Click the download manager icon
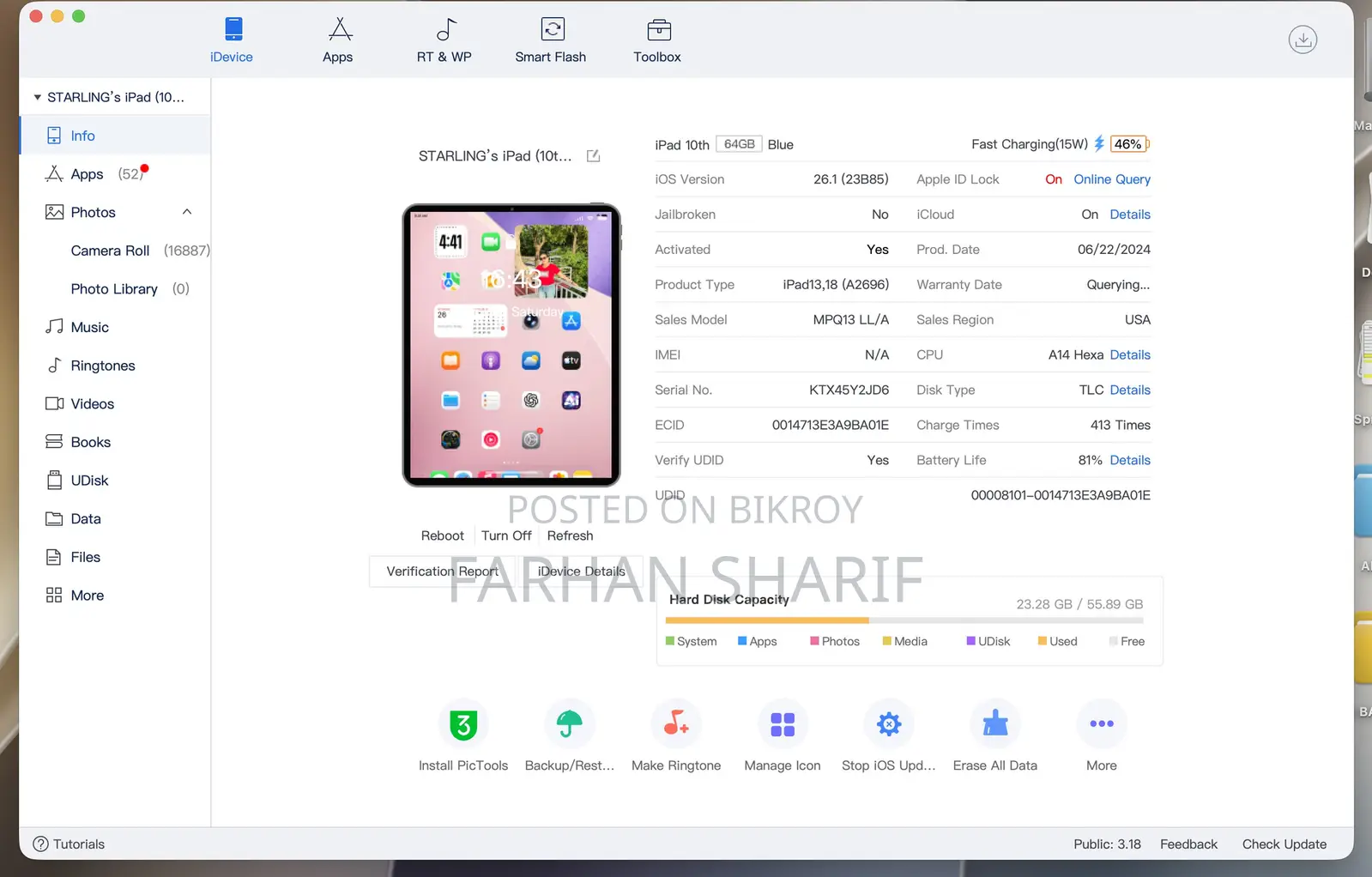 coord(1302,39)
